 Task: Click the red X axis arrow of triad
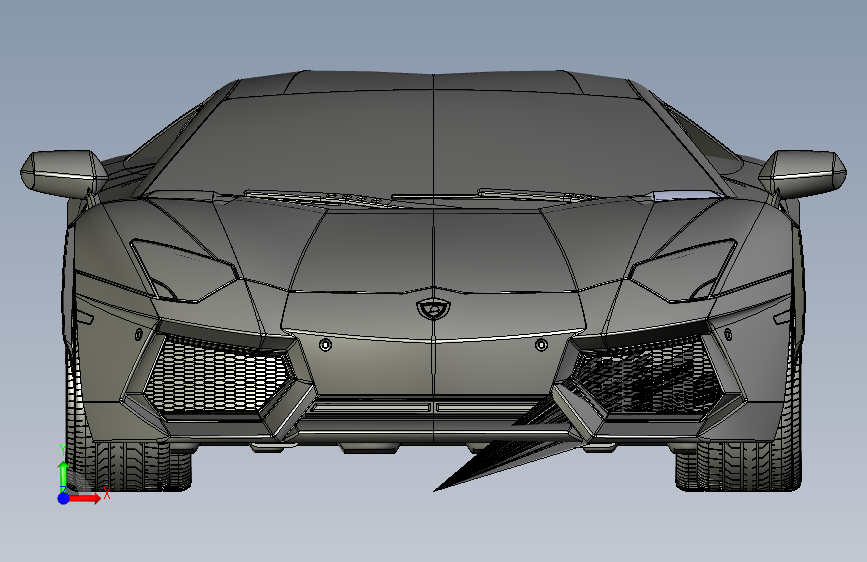pos(86,498)
